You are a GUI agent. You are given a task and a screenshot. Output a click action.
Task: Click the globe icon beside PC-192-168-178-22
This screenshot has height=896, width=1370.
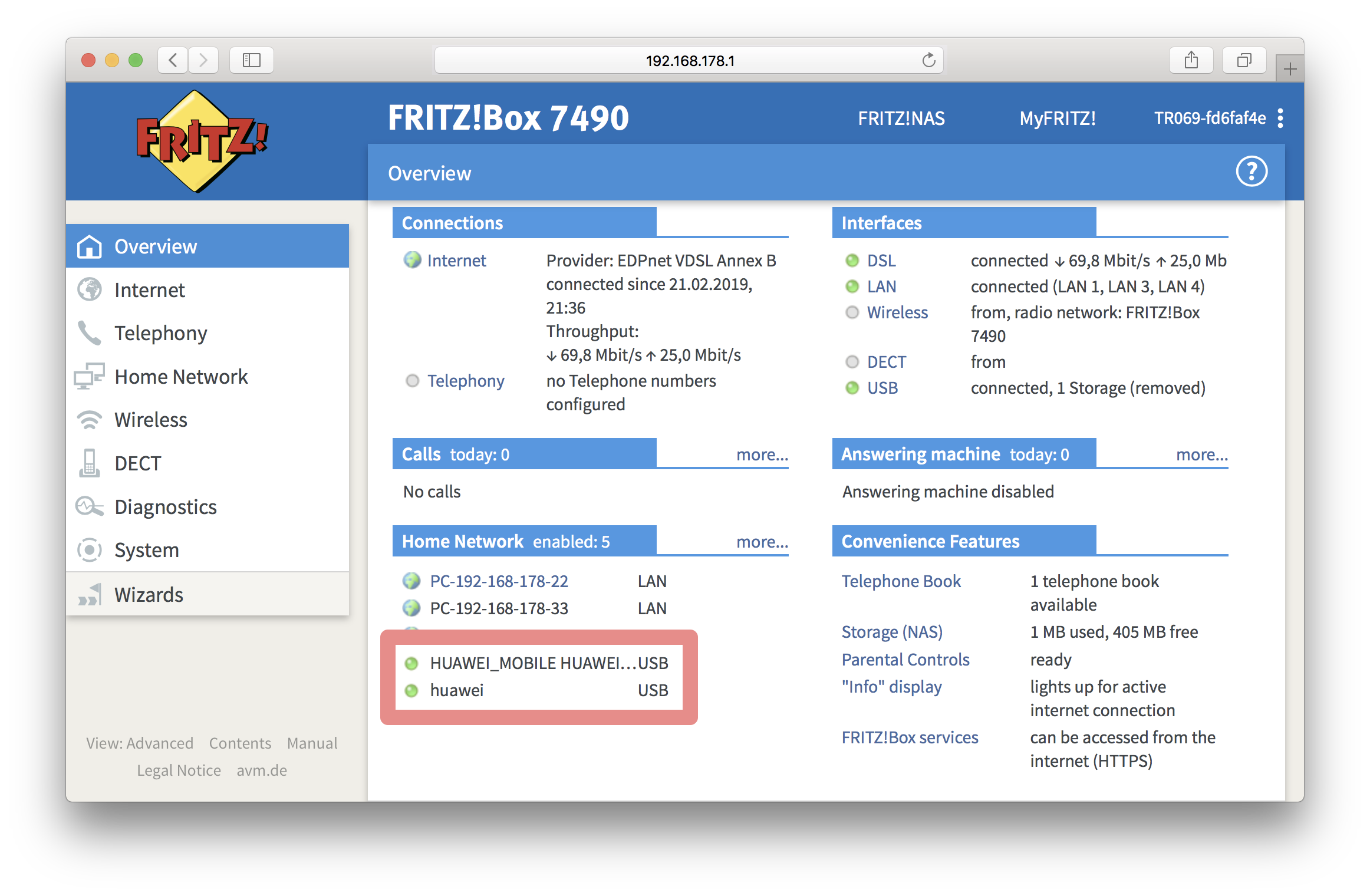coord(411,581)
